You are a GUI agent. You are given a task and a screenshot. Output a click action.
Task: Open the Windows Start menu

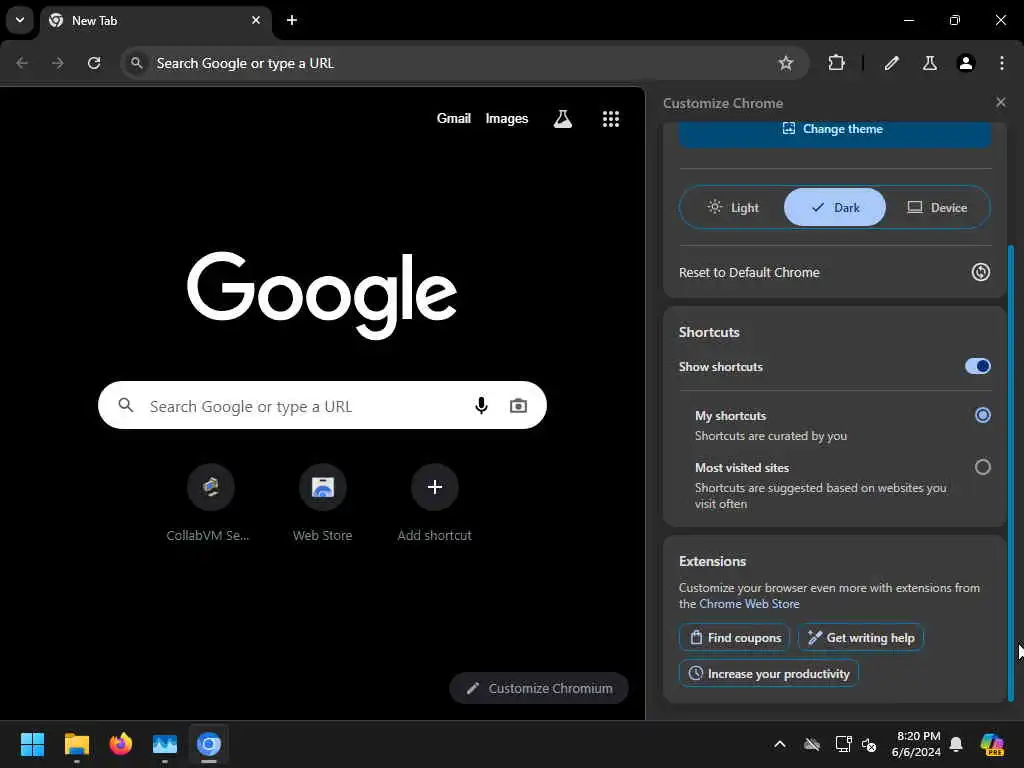tap(32, 744)
